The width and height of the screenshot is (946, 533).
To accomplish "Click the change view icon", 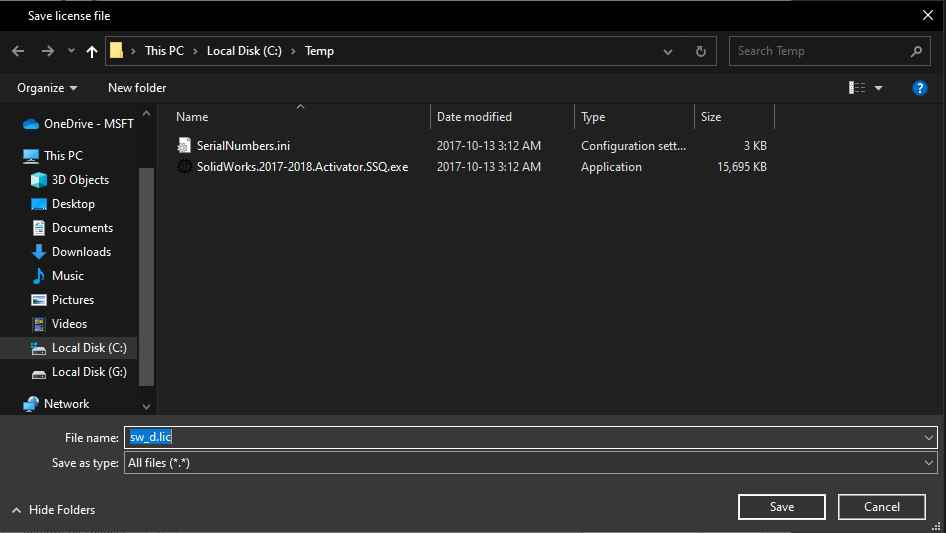I will click(857, 88).
